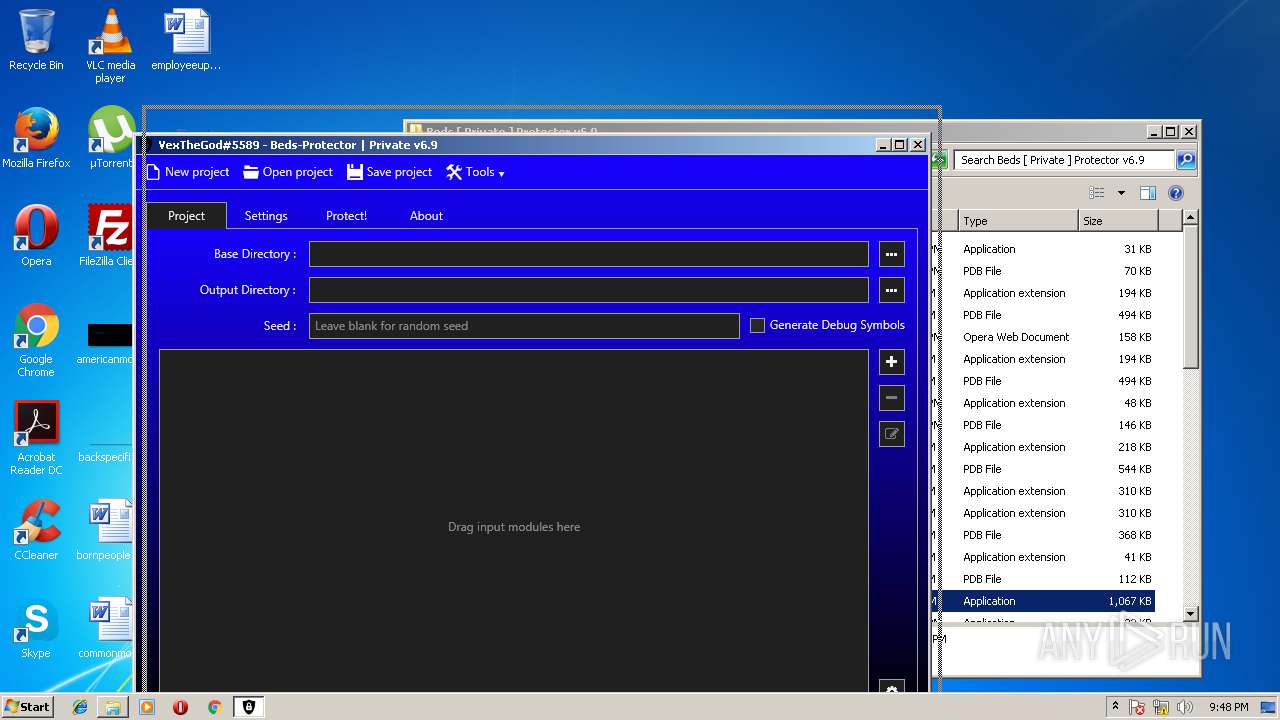
Task: Select VLC media player desktop icon
Action: click(x=110, y=46)
